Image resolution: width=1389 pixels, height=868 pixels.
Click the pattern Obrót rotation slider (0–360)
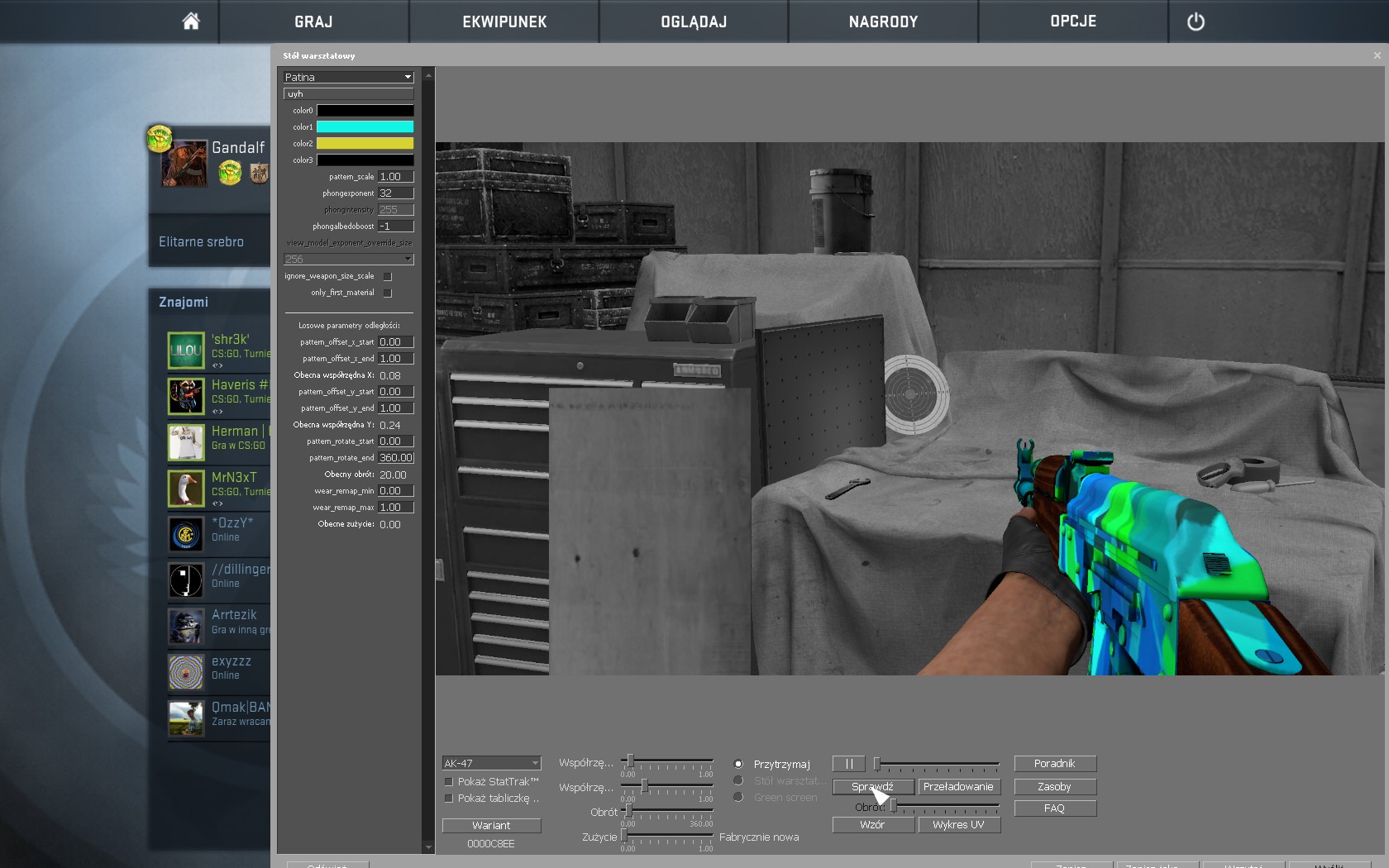click(x=666, y=811)
